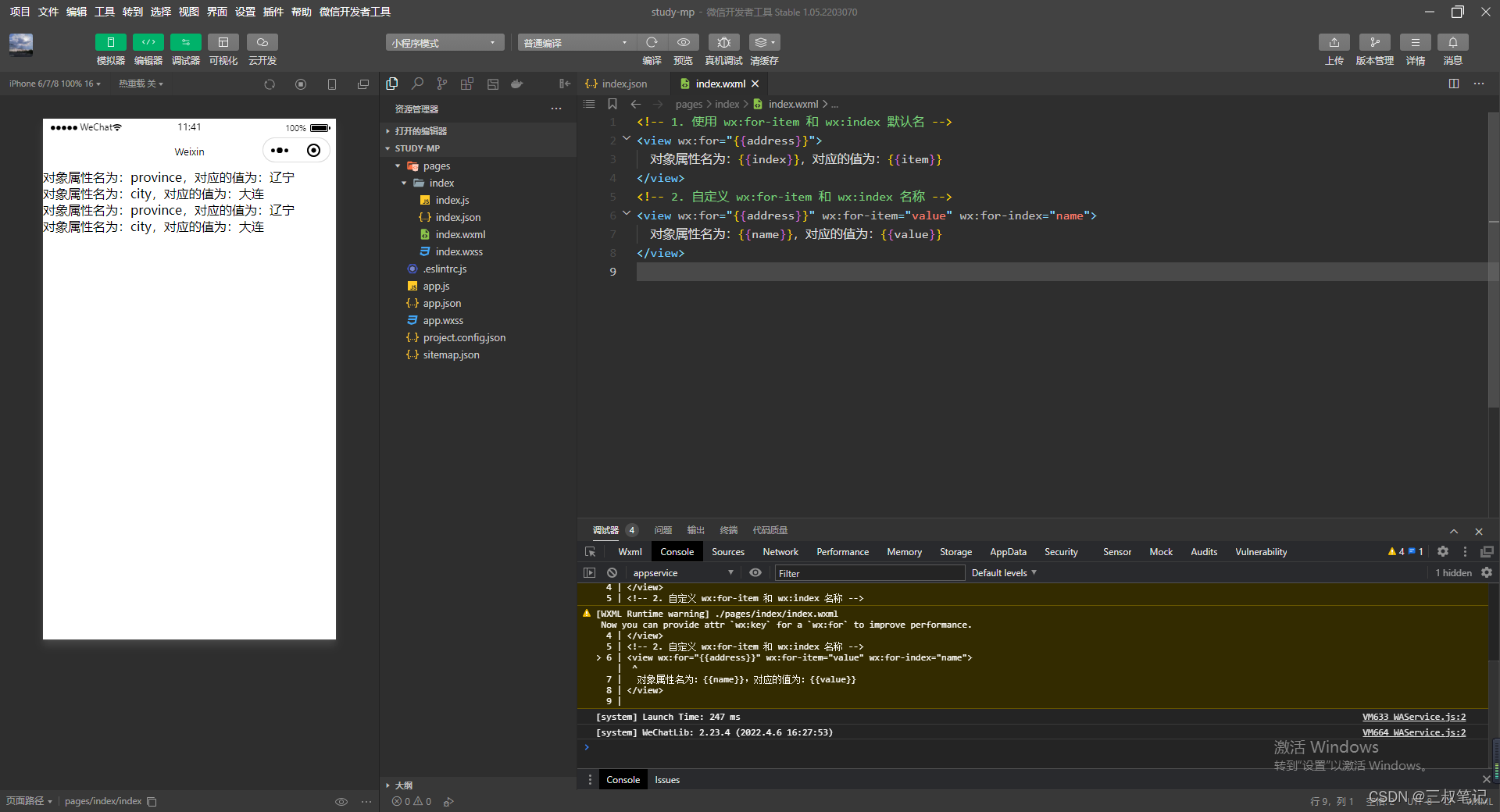This screenshot has height=812, width=1500.
Task: Open the details panel icon
Action: point(1416,42)
